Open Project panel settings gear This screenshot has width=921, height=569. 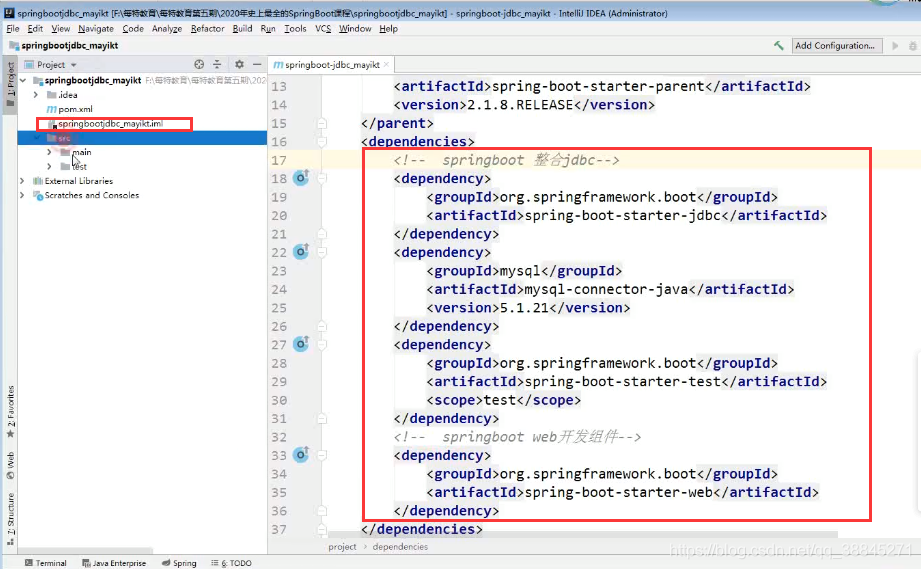239,65
